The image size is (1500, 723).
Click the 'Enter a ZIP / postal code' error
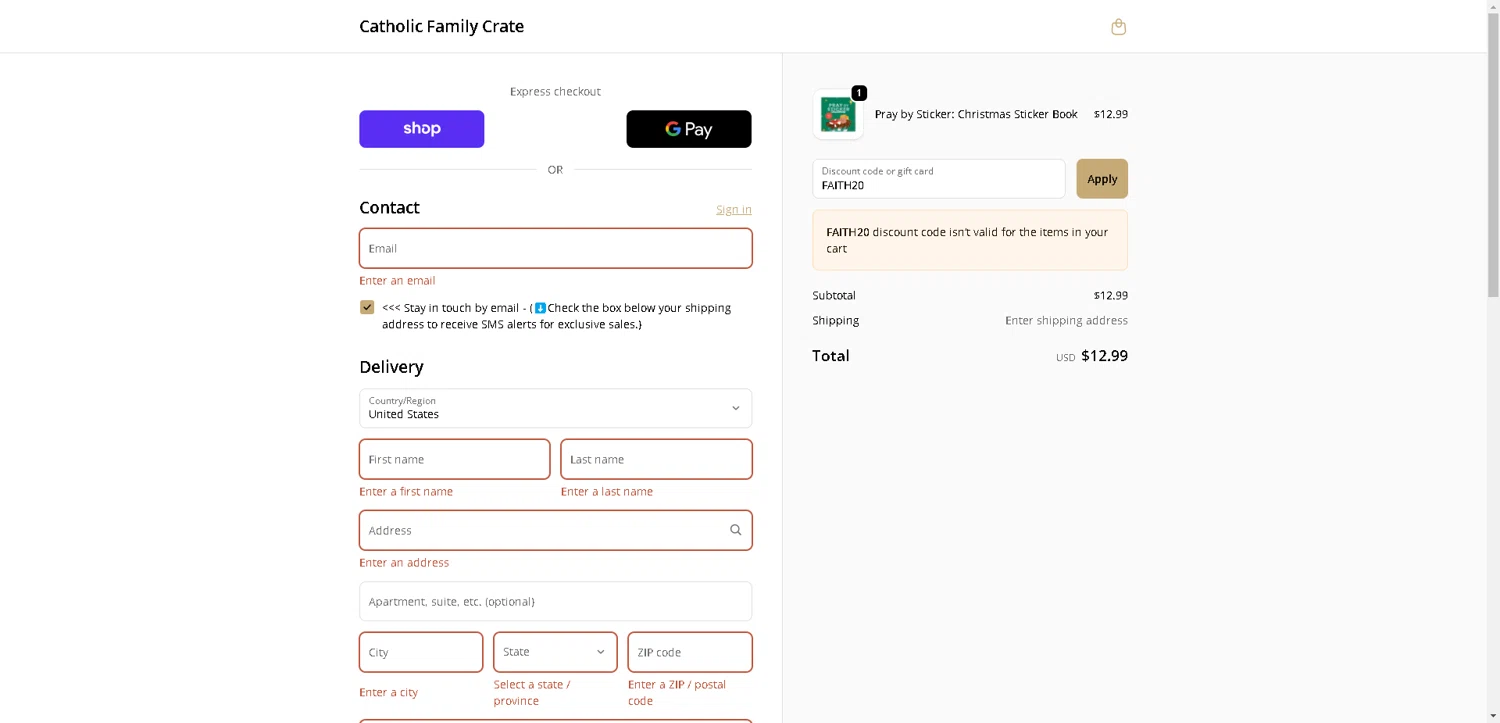point(677,692)
